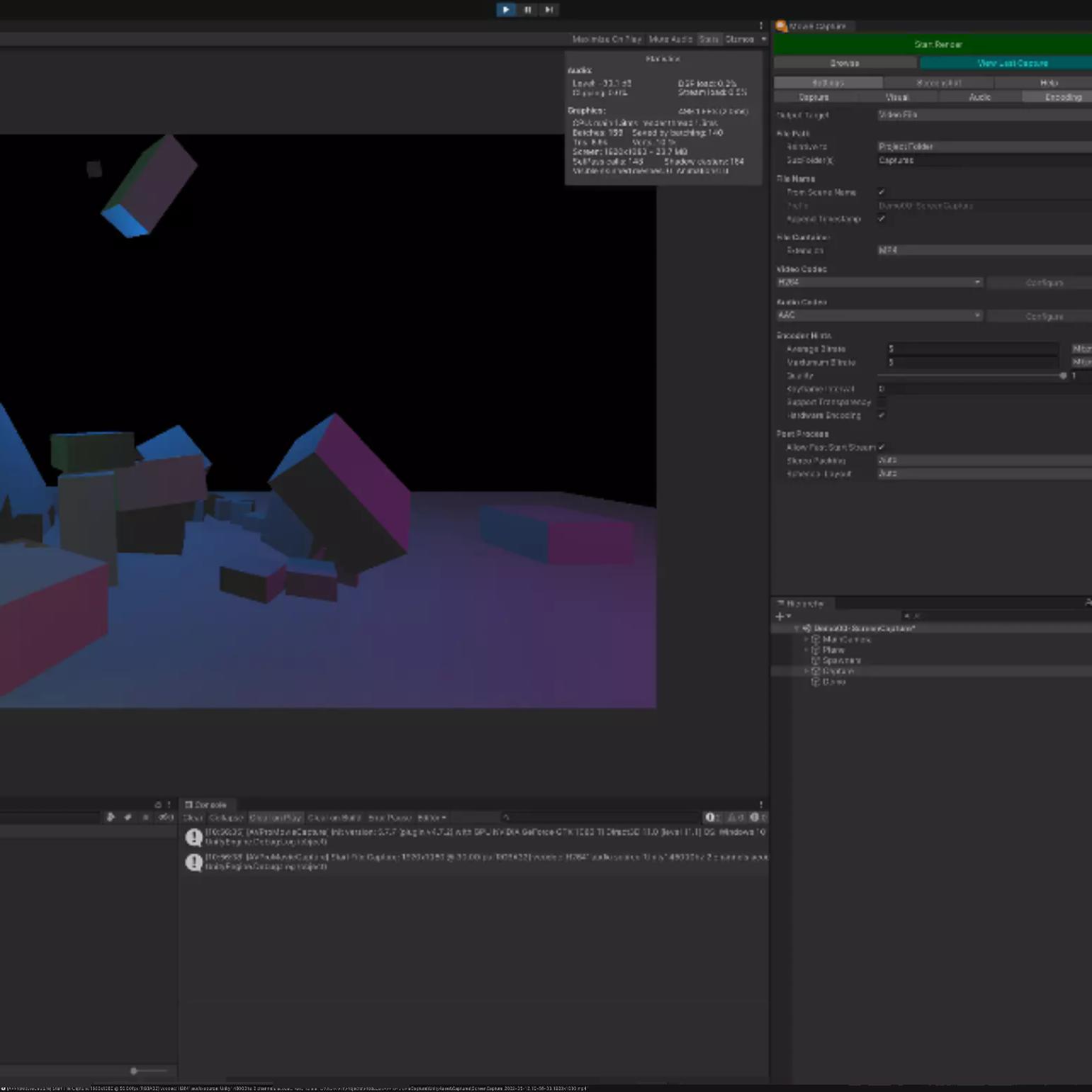
Task: Click Configure next to Video Codec
Action: pos(1040,283)
